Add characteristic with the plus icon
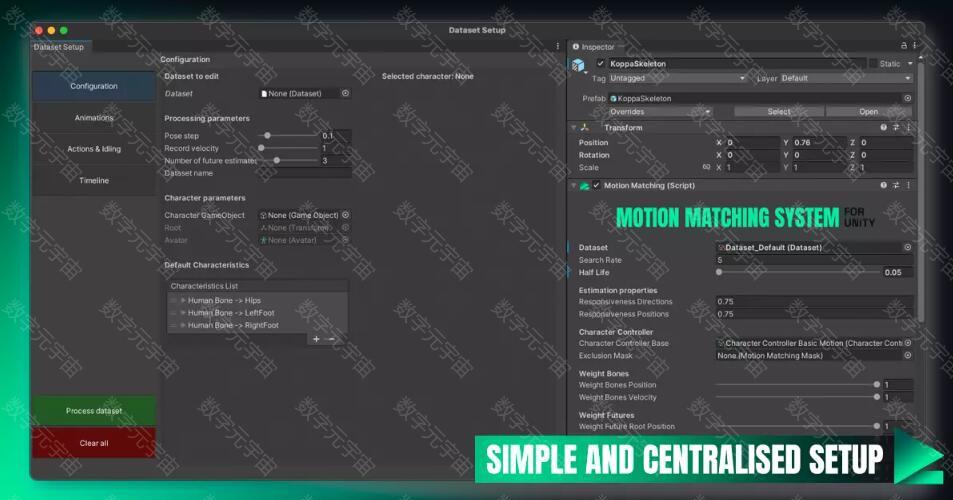 317,339
